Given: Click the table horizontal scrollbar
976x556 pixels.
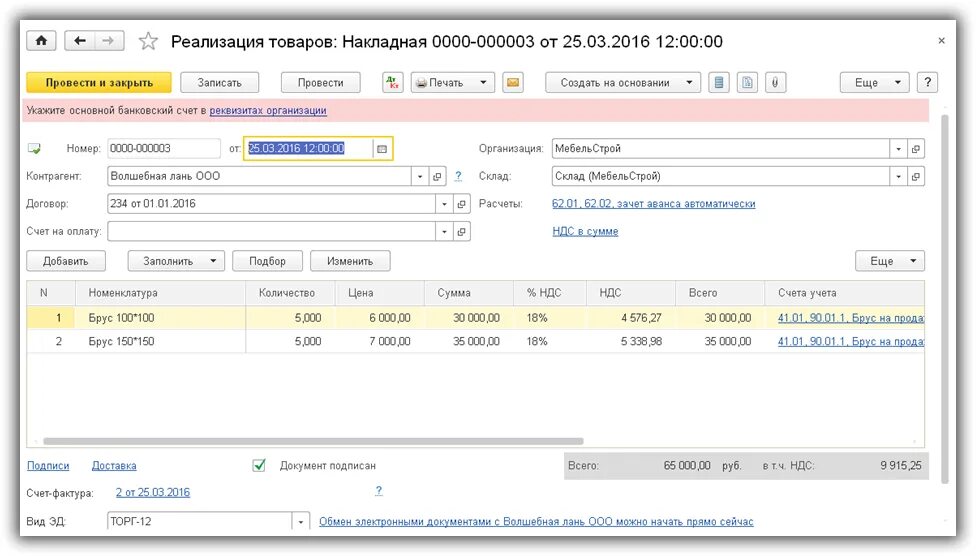Looking at the screenshot, I should (313, 441).
